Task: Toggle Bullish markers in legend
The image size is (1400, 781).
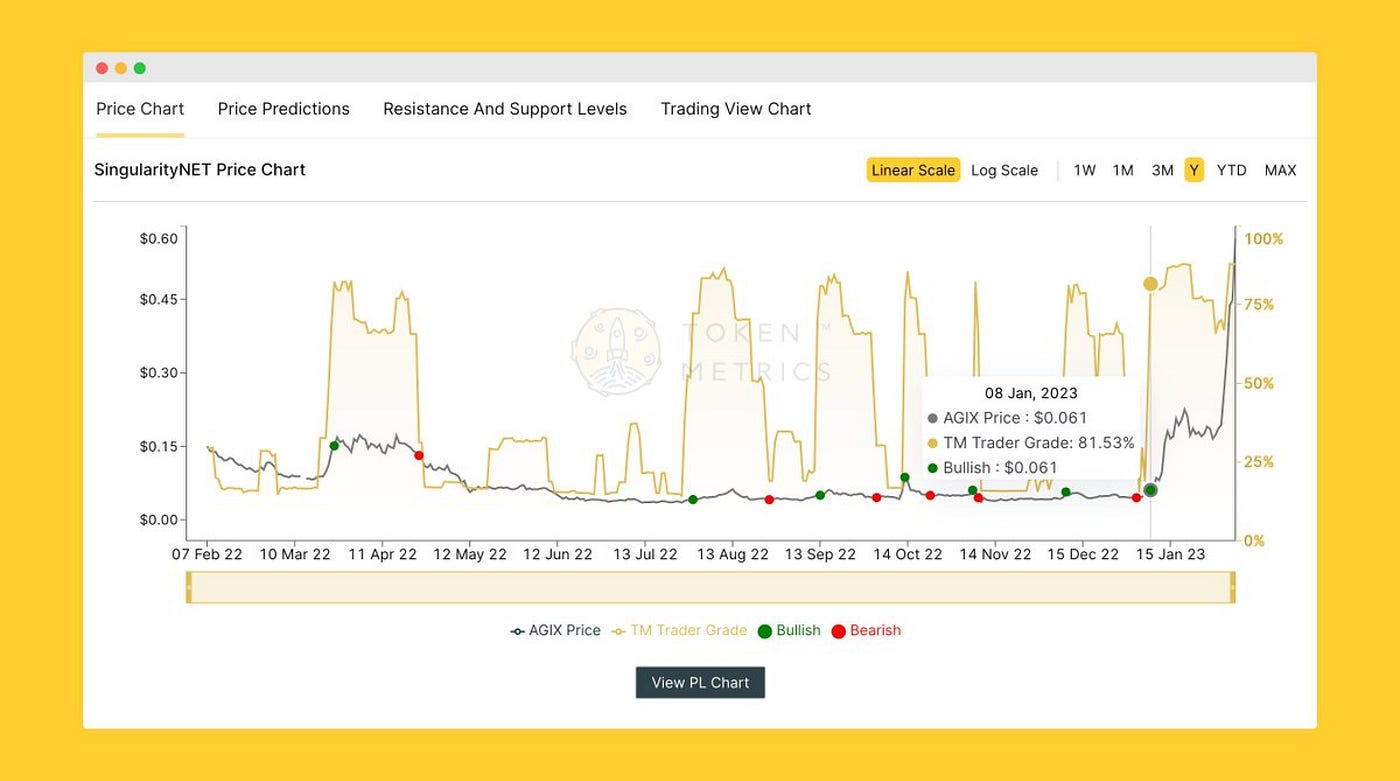Action: pyautogui.click(x=789, y=631)
